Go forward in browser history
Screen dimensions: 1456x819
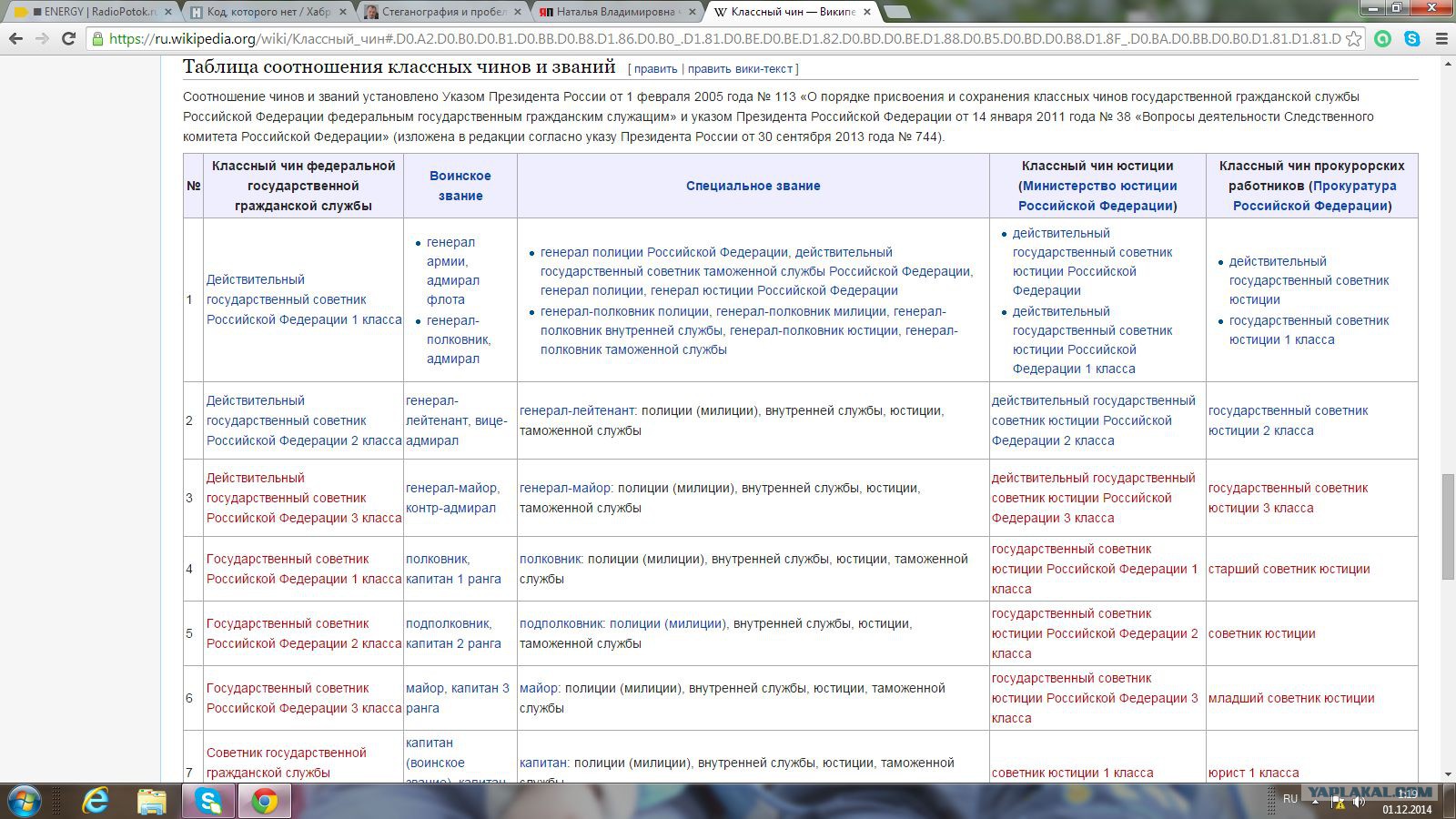coord(42,39)
